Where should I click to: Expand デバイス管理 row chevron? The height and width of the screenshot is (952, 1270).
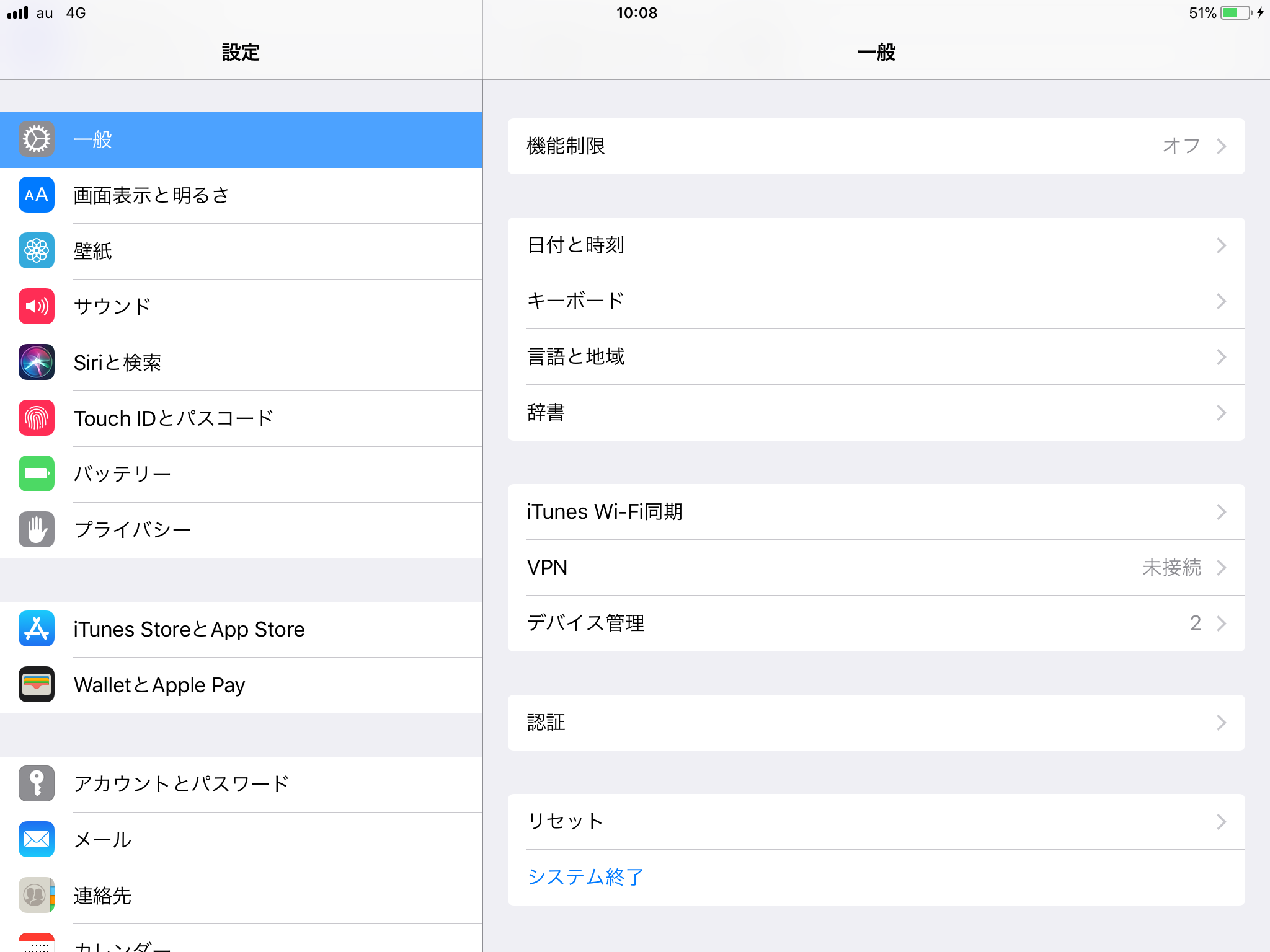tap(1222, 624)
